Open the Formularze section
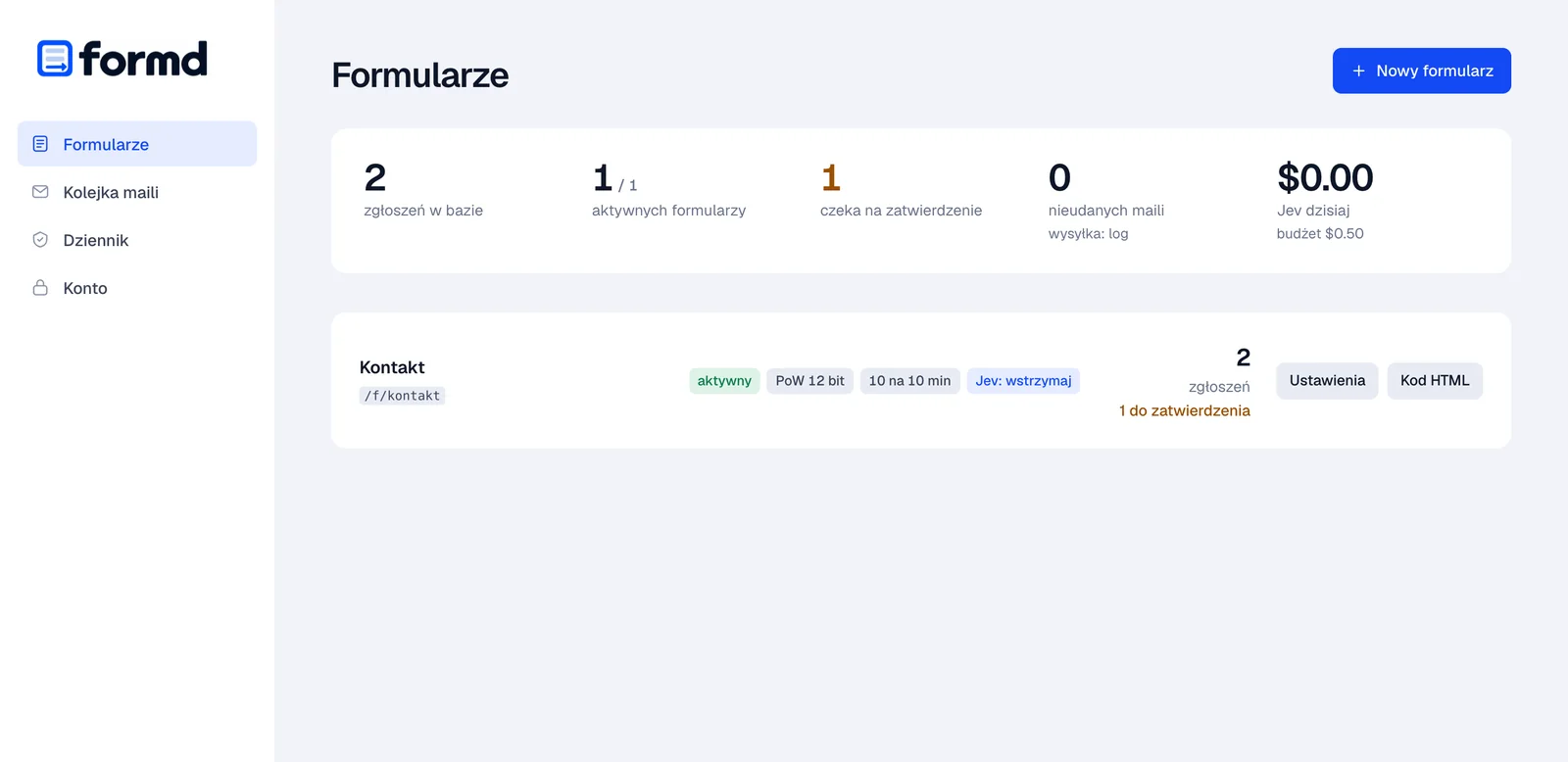Image resolution: width=1568 pixels, height=762 pixels. coord(137,144)
